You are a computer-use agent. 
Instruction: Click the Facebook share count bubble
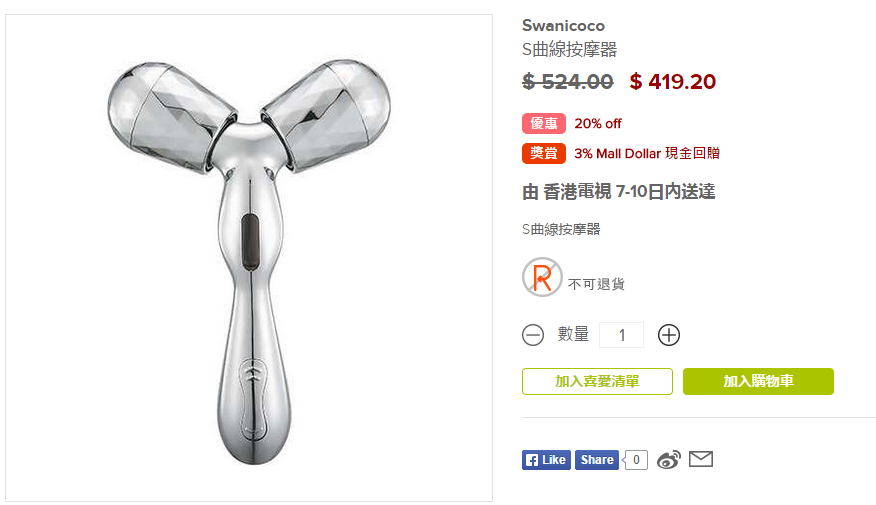635,460
